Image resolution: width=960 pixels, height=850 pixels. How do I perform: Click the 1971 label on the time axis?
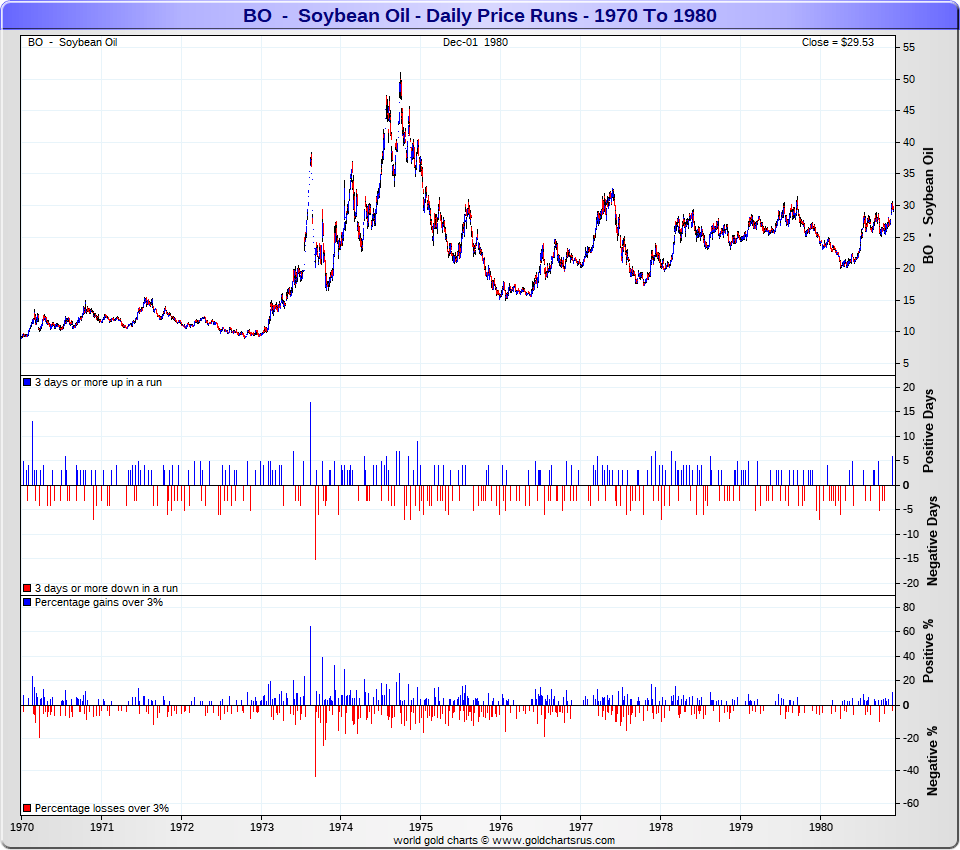pos(102,827)
